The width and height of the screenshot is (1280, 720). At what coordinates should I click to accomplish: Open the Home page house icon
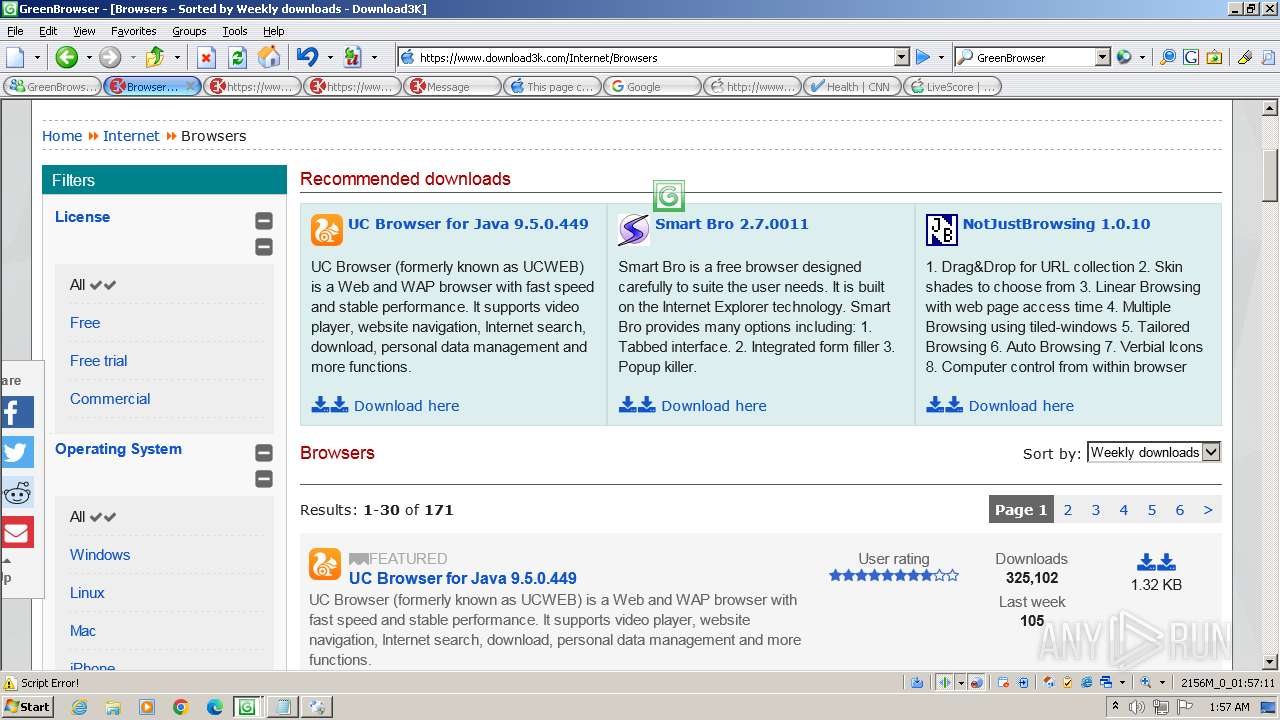pyautogui.click(x=269, y=57)
